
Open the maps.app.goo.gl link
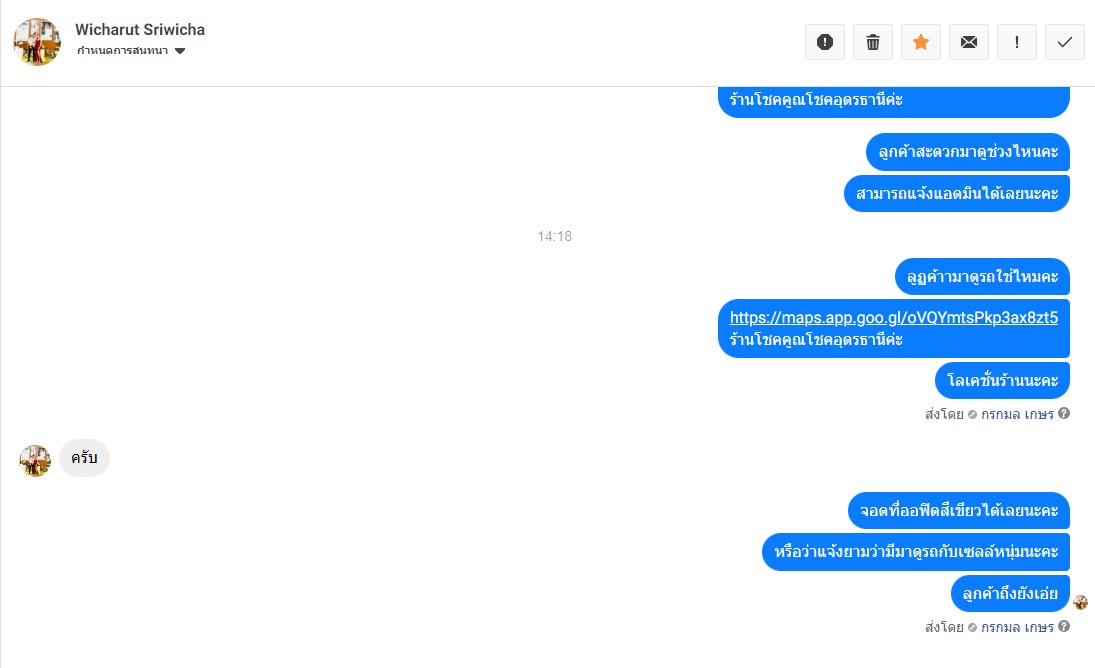(x=894, y=318)
